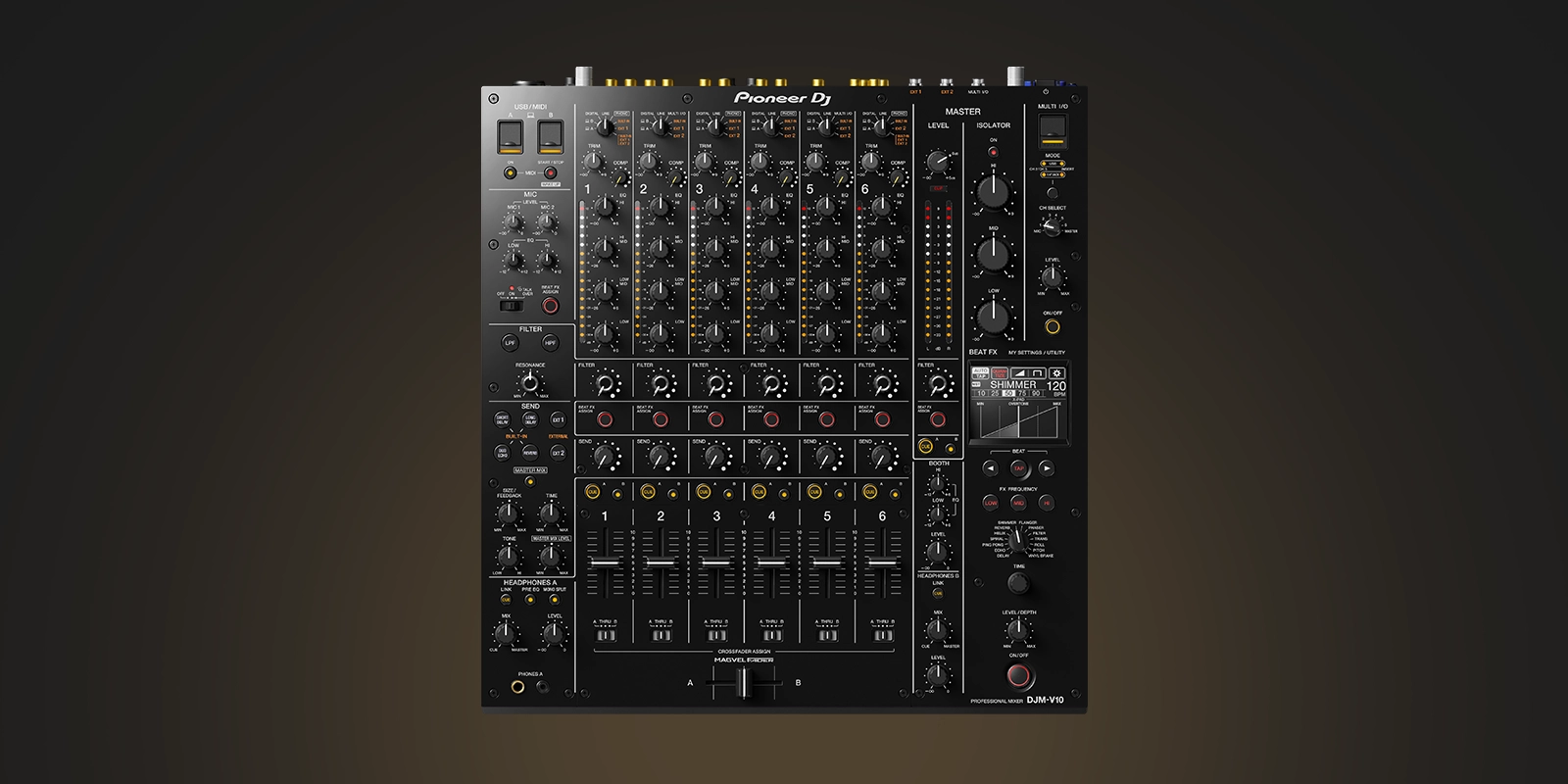Toggle the MIDI ON button
Image resolution: width=1568 pixels, height=784 pixels.
[x=511, y=173]
